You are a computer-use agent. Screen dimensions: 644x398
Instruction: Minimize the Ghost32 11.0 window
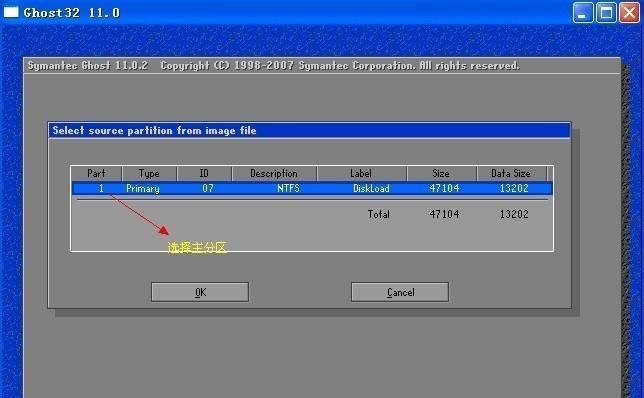[x=582, y=12]
